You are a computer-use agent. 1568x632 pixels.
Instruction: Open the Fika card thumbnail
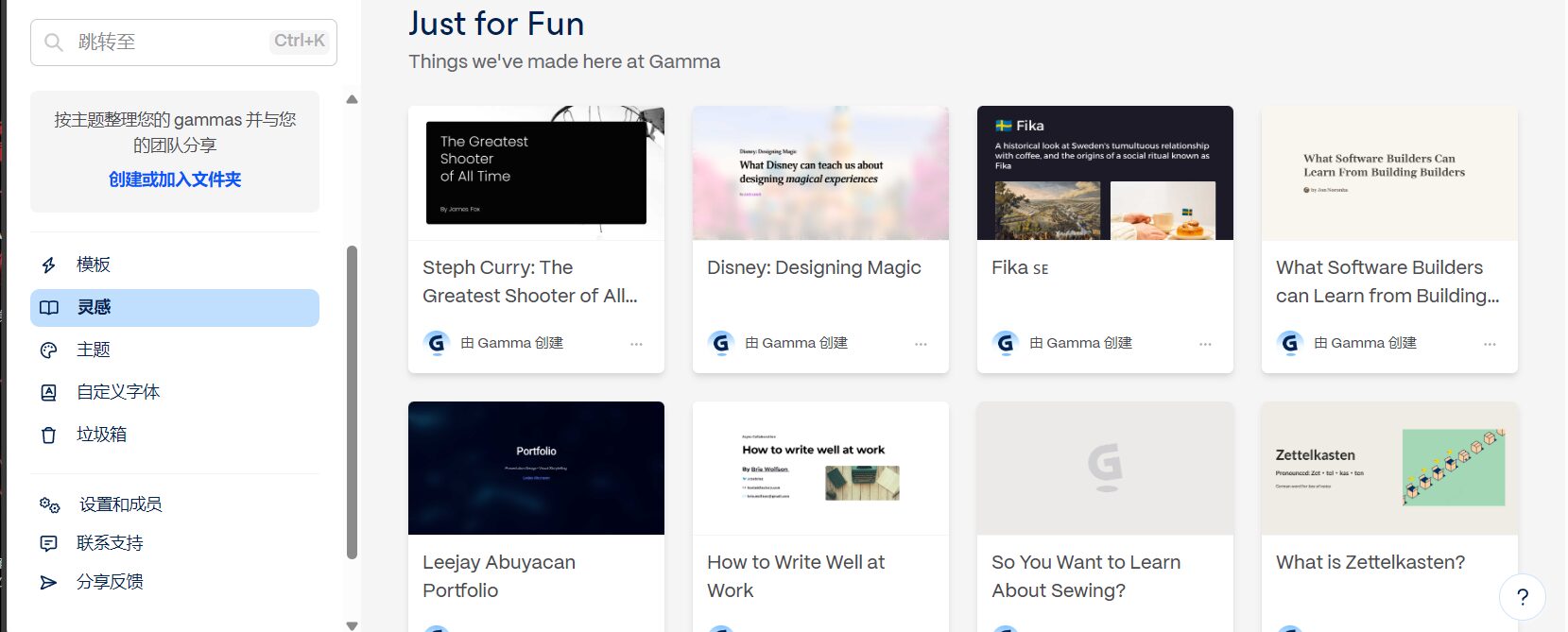click(1105, 173)
